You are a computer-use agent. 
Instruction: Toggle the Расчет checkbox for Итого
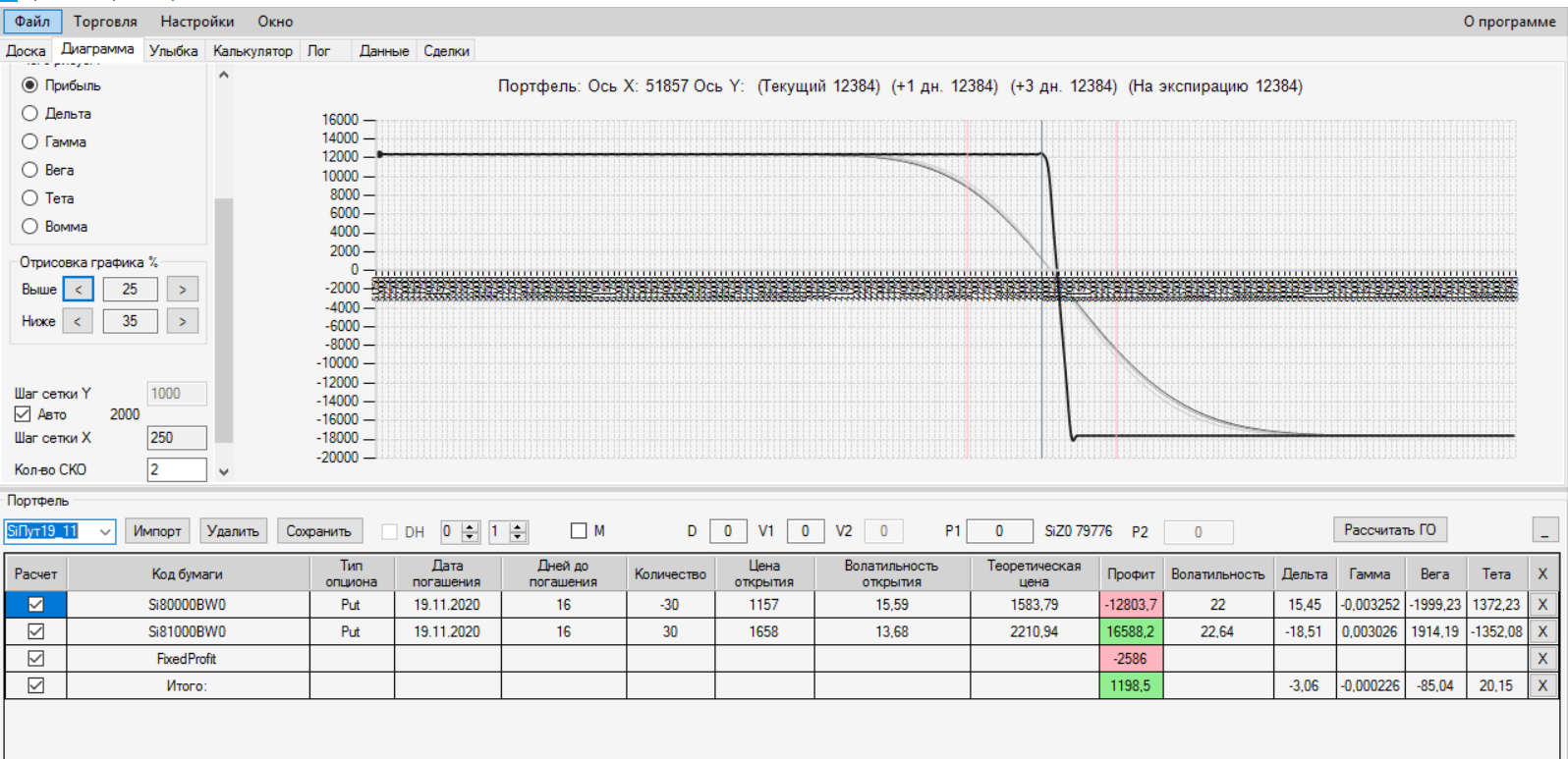click(36, 685)
